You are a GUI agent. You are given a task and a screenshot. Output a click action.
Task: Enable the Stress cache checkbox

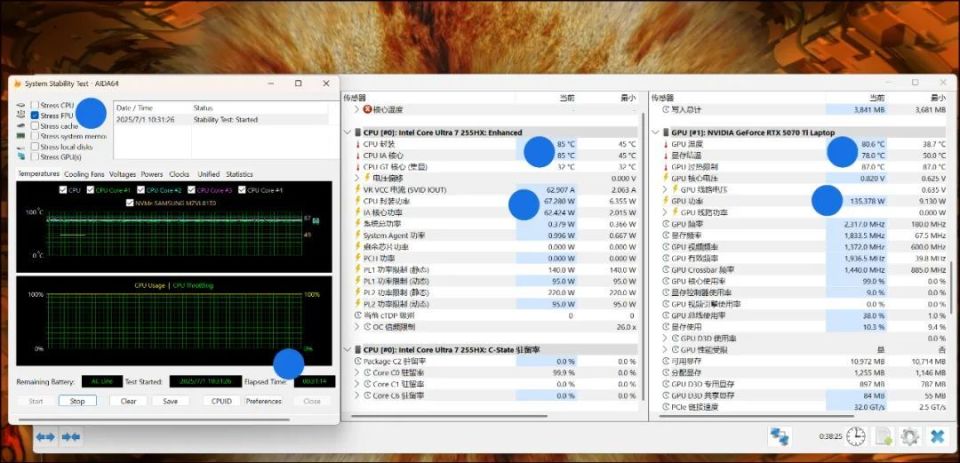pos(35,126)
